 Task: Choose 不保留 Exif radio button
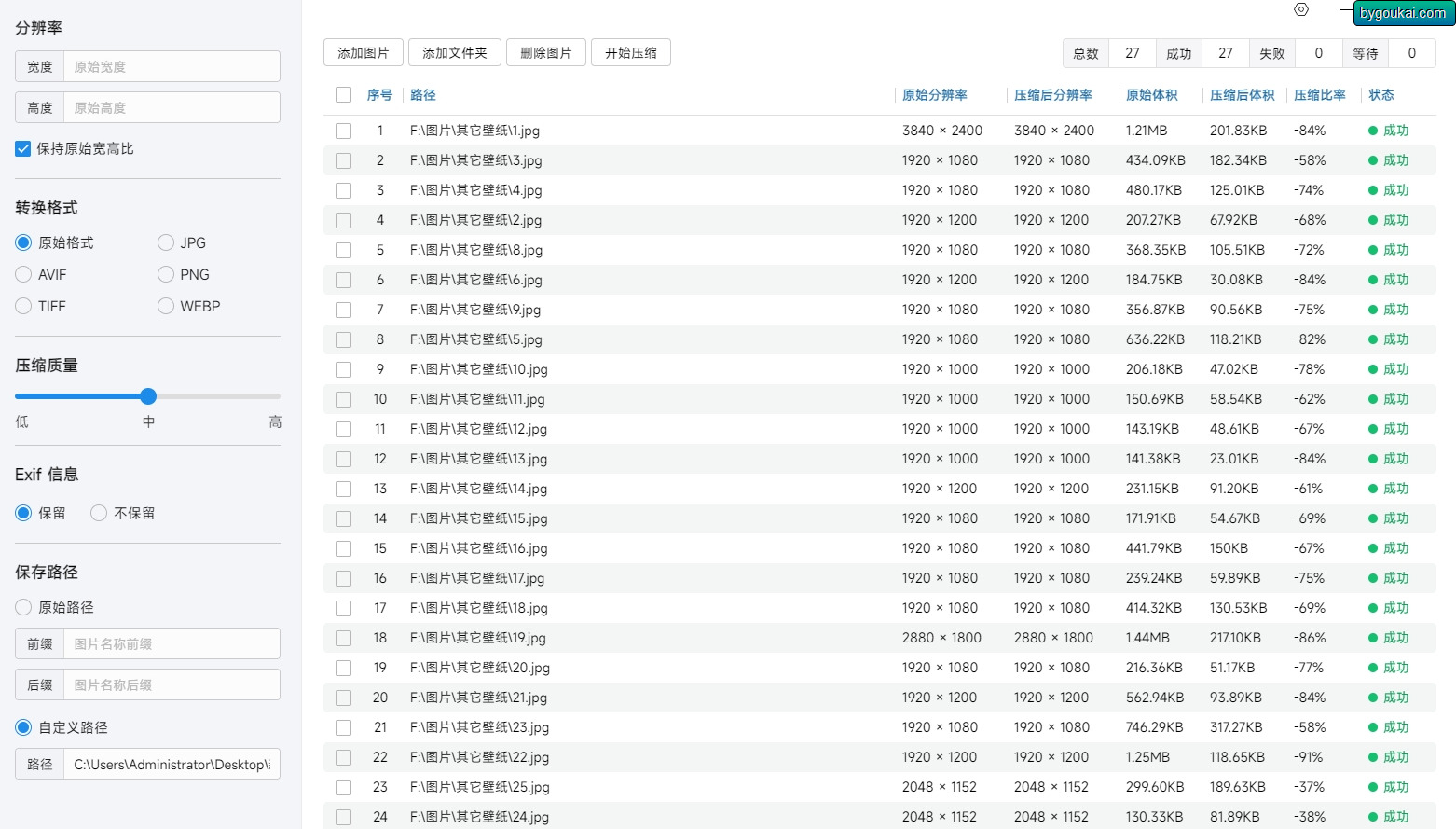[99, 513]
